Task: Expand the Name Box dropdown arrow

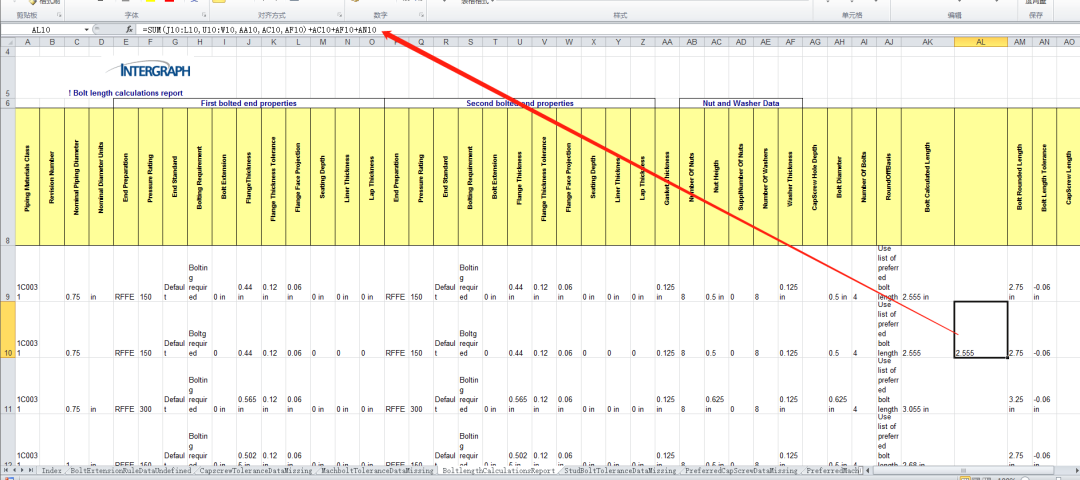Action: coord(87,30)
